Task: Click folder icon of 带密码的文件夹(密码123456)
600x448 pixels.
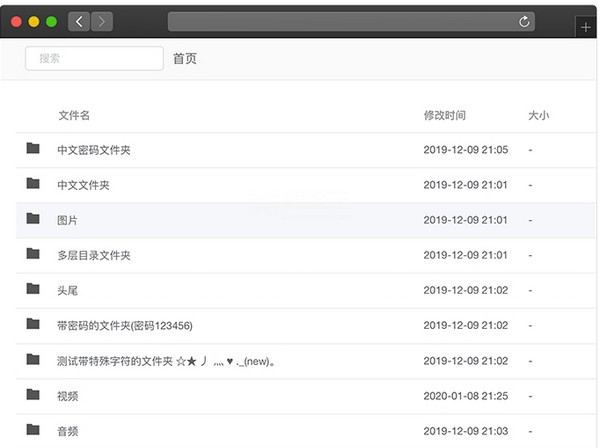Action: pyautogui.click(x=33, y=324)
